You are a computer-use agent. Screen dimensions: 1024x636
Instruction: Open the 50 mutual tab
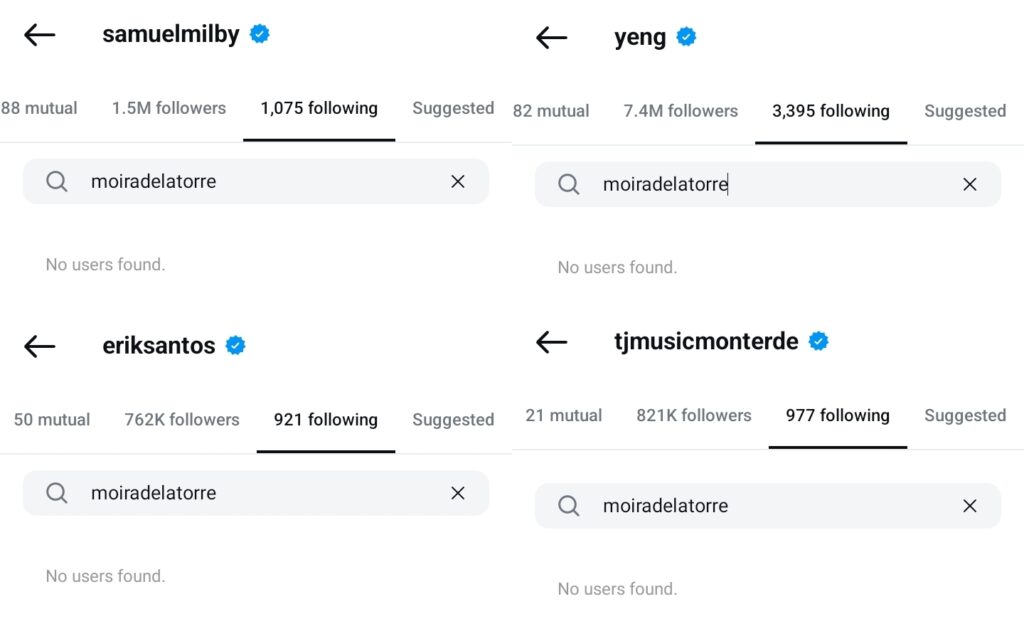[52, 420]
